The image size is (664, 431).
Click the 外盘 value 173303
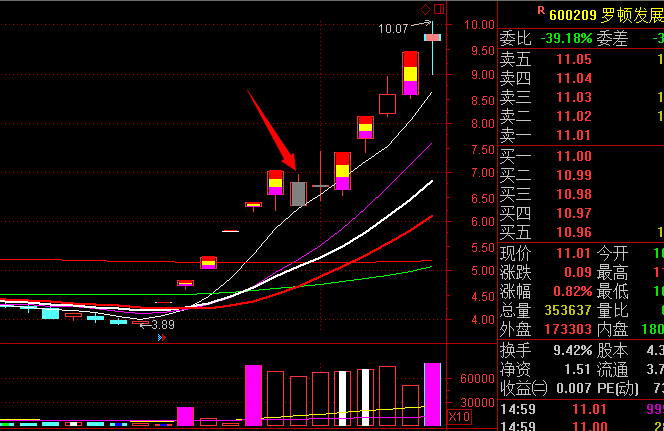pos(568,329)
